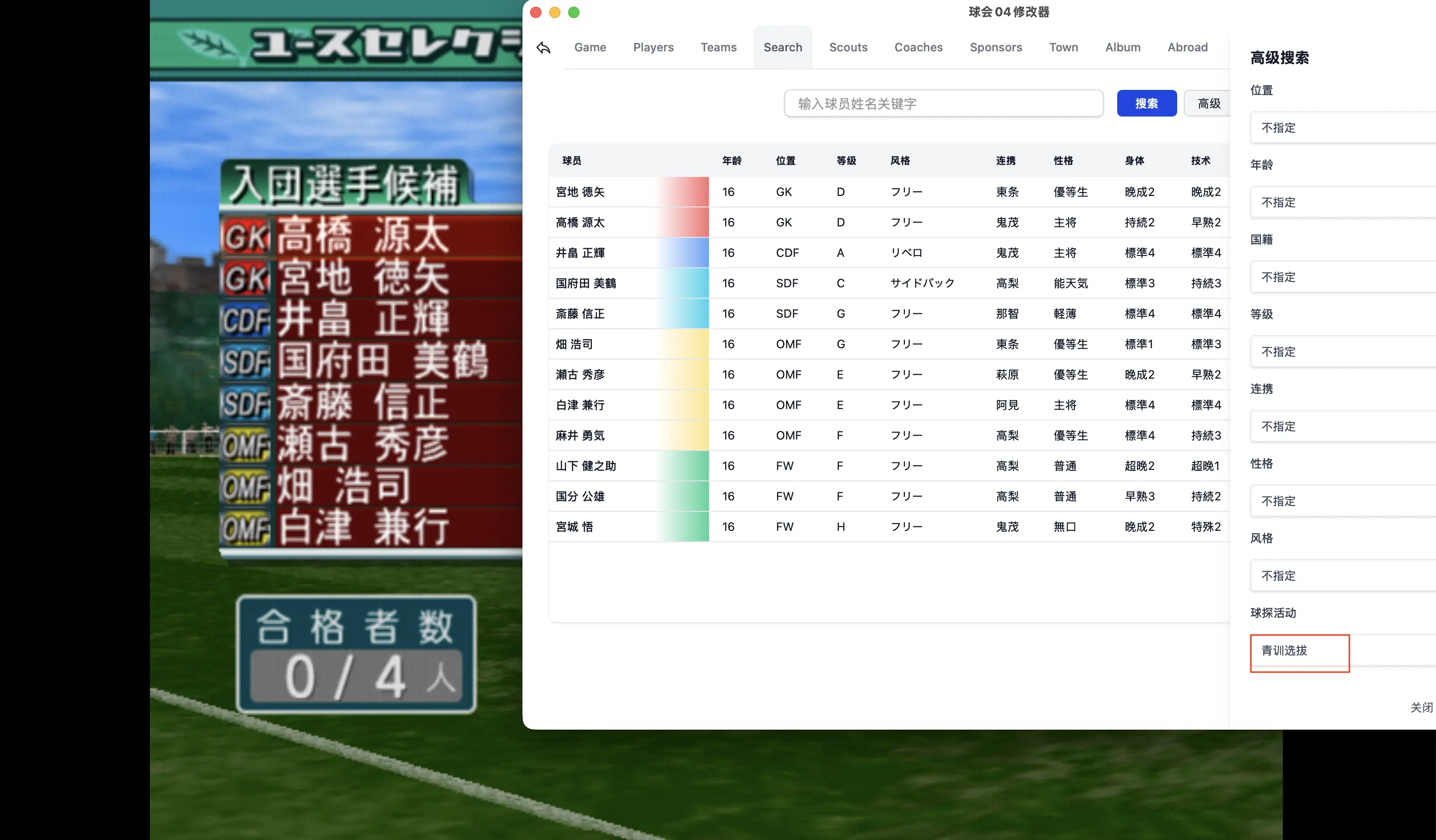Click the 关闭 link
This screenshot has height=840, width=1436.
tap(1420, 707)
